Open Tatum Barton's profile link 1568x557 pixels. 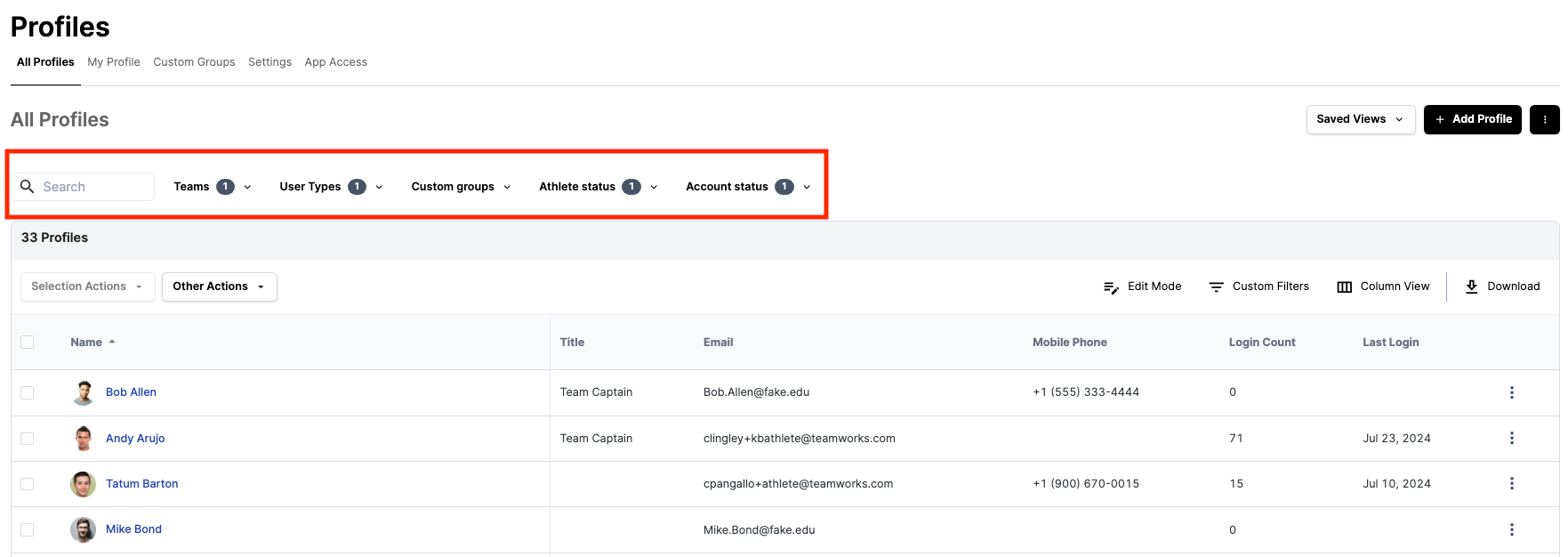141,484
